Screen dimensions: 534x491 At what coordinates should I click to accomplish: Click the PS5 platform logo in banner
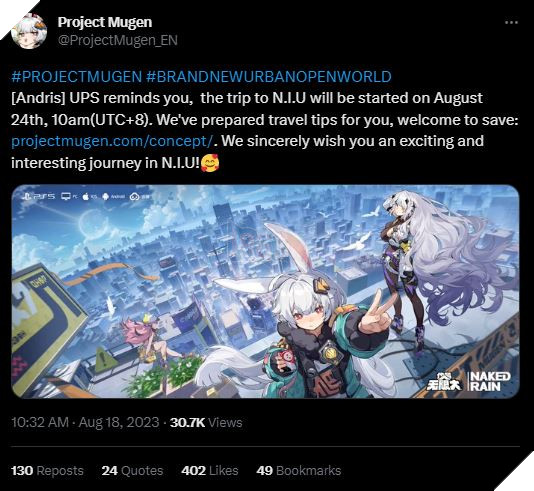(x=38, y=196)
